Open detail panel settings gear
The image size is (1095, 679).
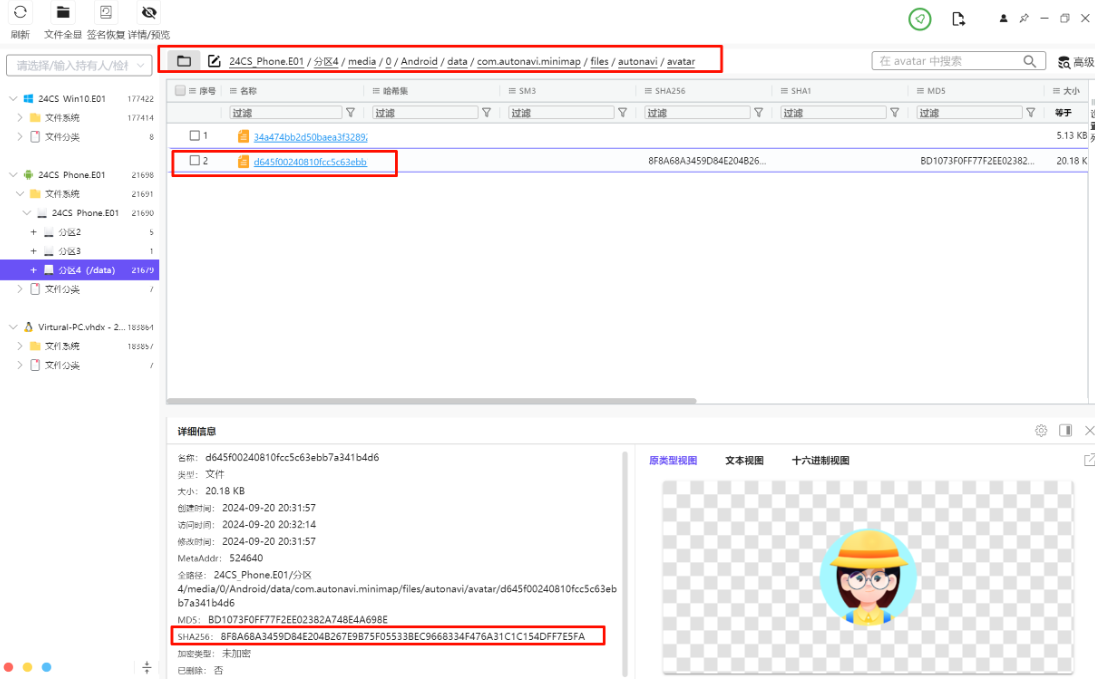click(1041, 431)
